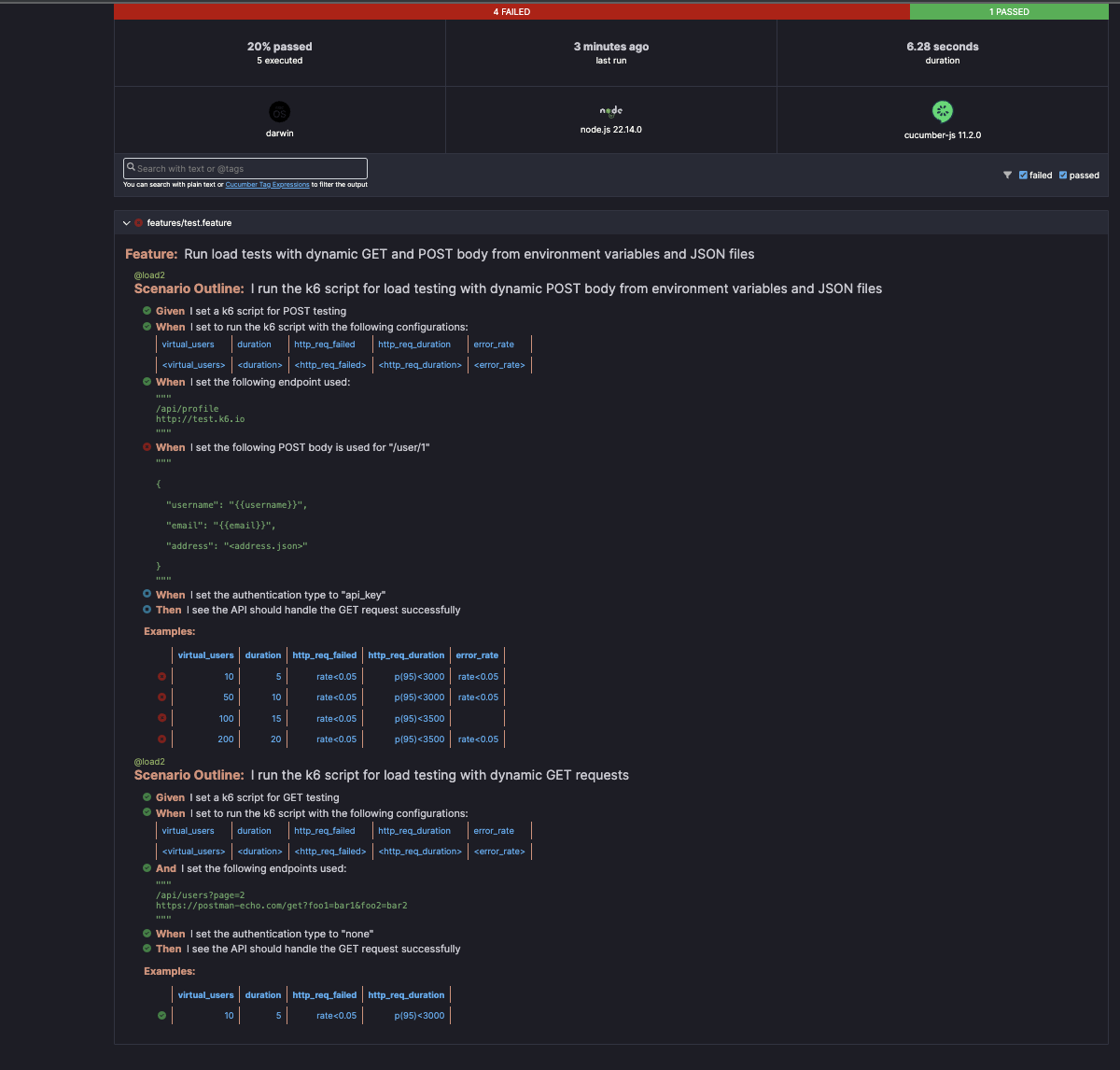Click failed status icon beside features/test.feature
1120x1070 pixels.
coord(138,223)
